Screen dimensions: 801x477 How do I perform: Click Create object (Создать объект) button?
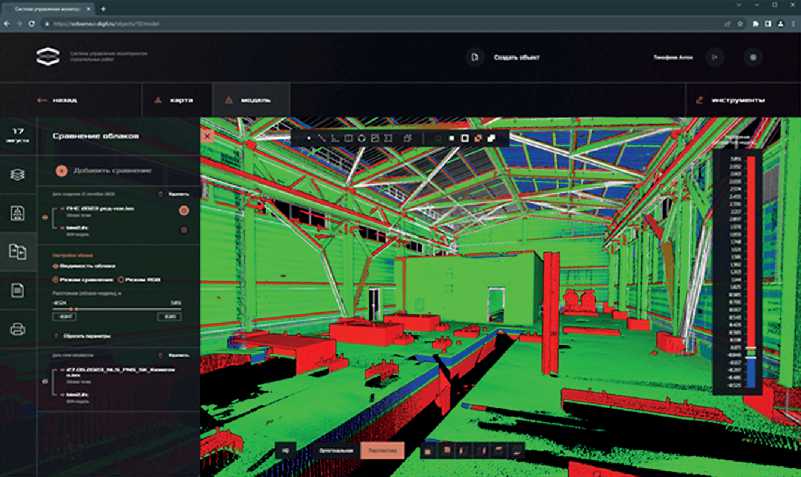tap(516, 57)
